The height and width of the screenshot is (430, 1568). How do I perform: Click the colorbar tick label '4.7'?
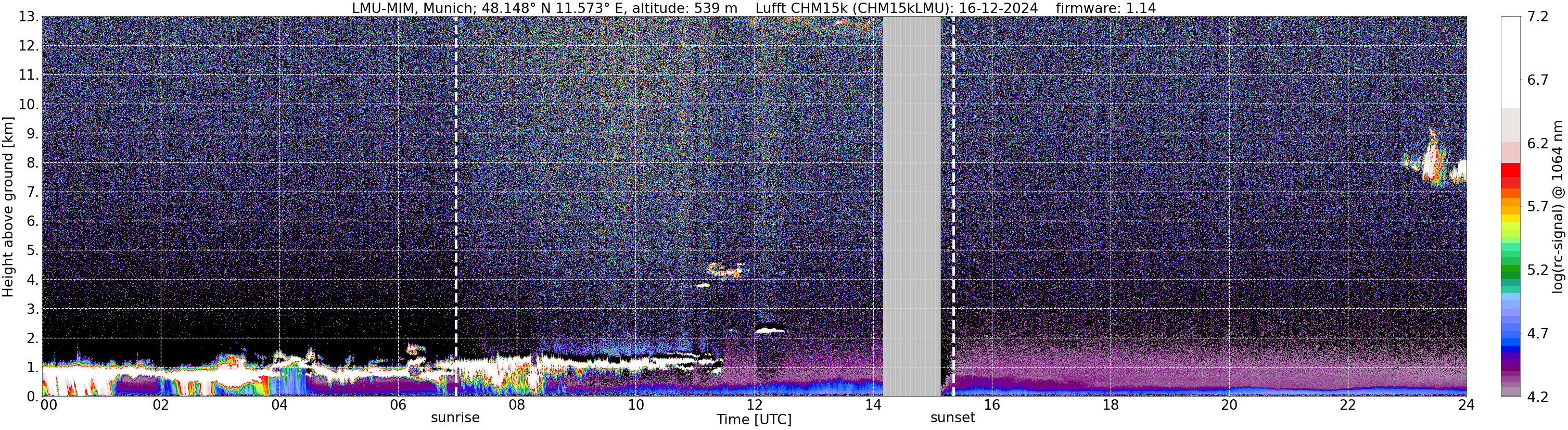tap(1538, 334)
